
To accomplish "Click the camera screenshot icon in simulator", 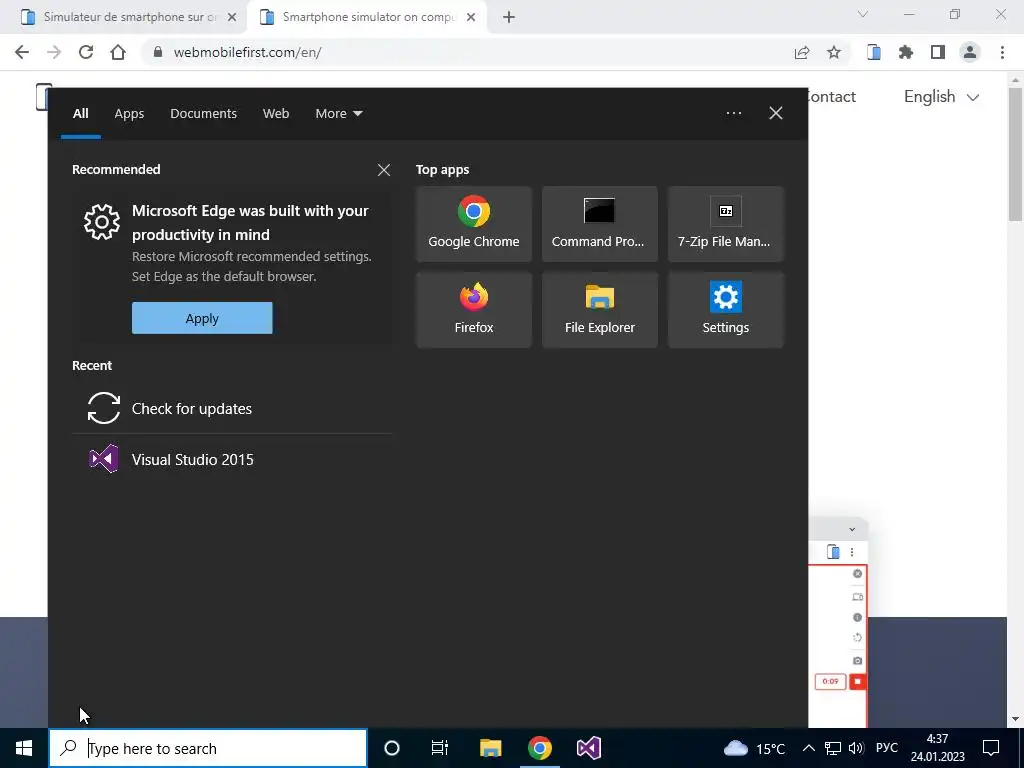I will (x=857, y=660).
